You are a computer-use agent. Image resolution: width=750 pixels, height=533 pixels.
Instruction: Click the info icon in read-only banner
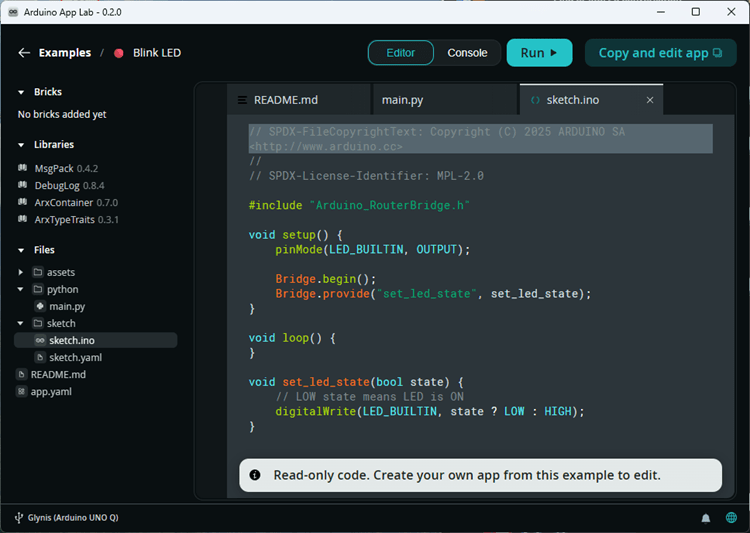(x=255, y=475)
